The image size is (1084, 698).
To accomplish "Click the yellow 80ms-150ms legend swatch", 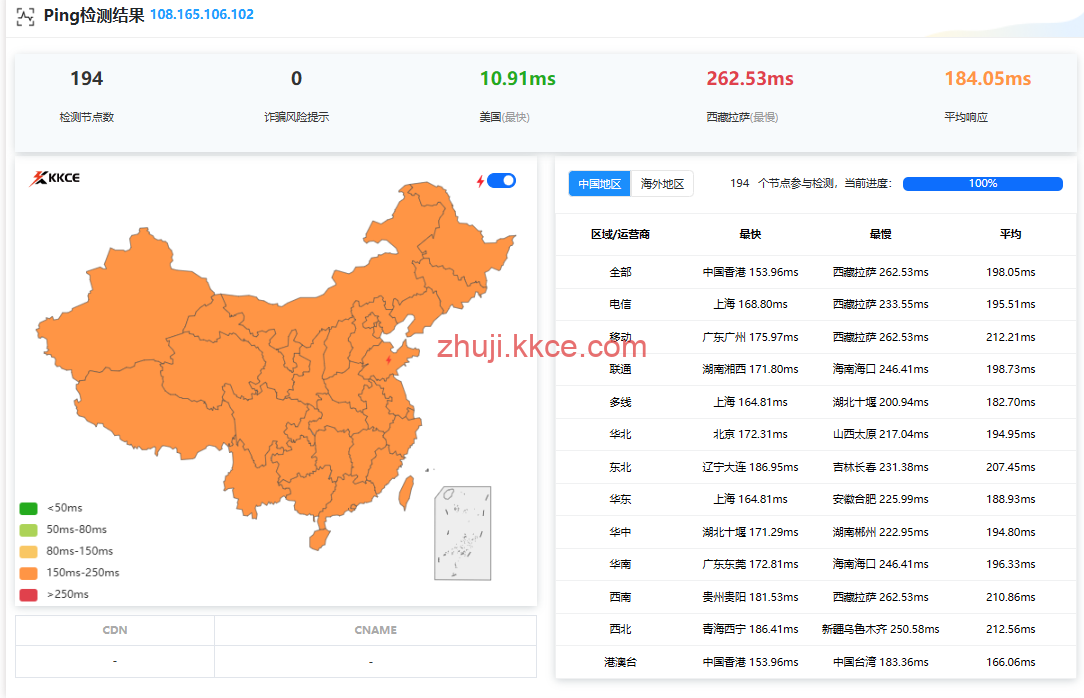I will tap(28, 551).
